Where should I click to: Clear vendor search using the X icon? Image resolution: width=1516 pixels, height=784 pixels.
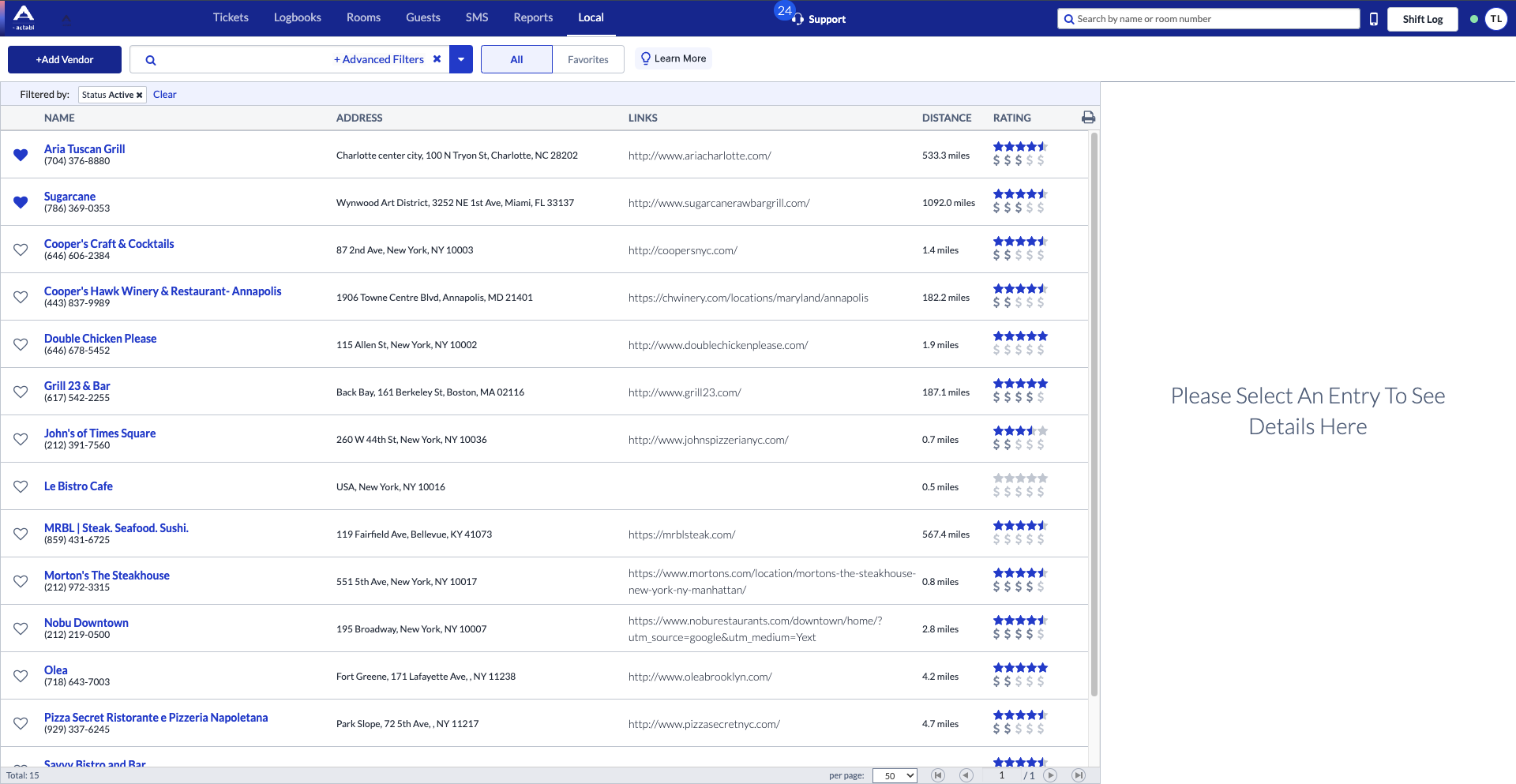[437, 59]
